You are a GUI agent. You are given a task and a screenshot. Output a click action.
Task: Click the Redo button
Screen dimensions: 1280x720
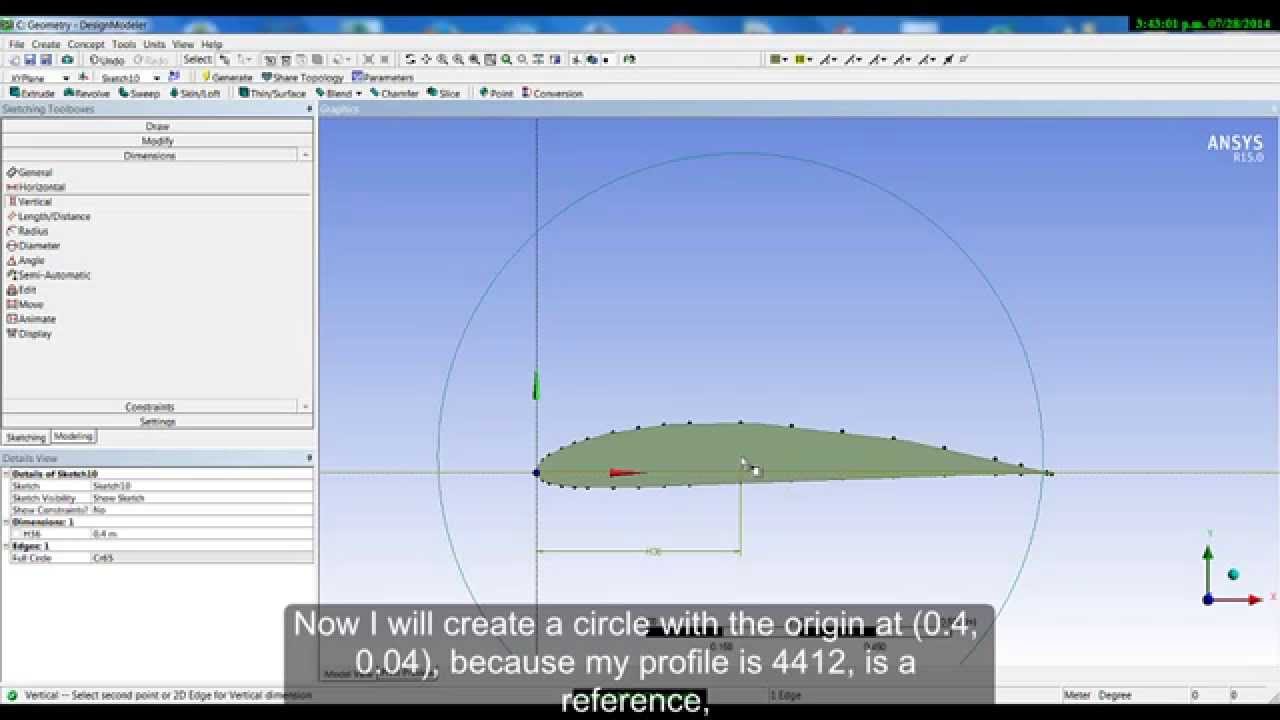[x=150, y=60]
